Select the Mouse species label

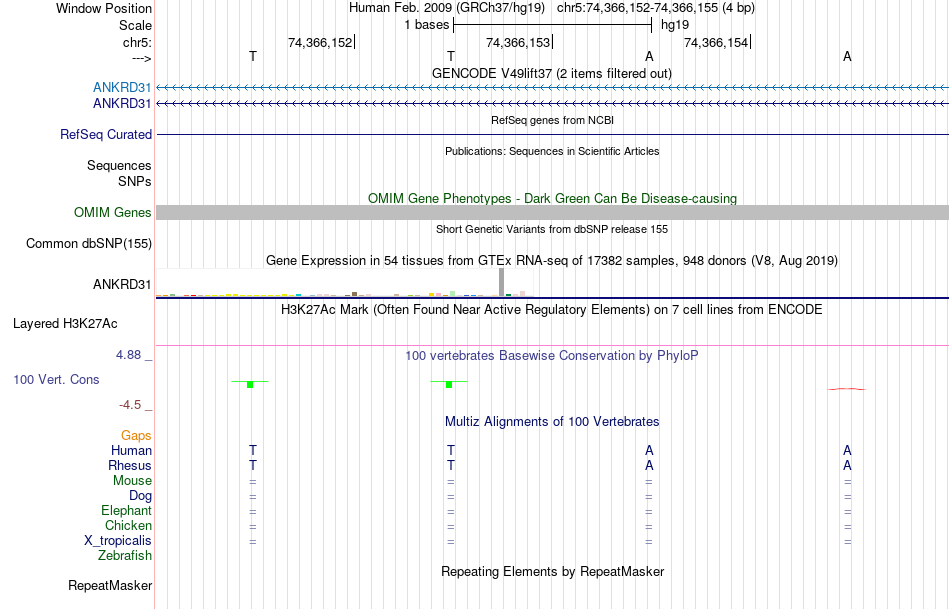(132, 481)
